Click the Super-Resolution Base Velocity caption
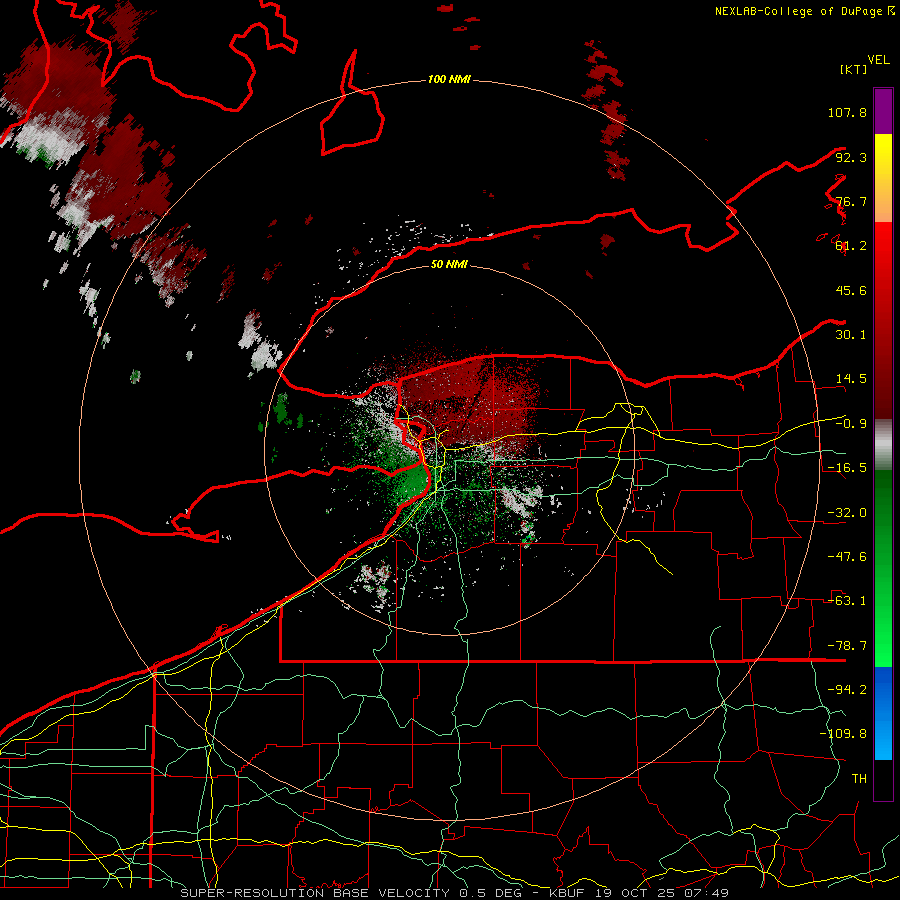The image size is (900, 900). point(454,893)
